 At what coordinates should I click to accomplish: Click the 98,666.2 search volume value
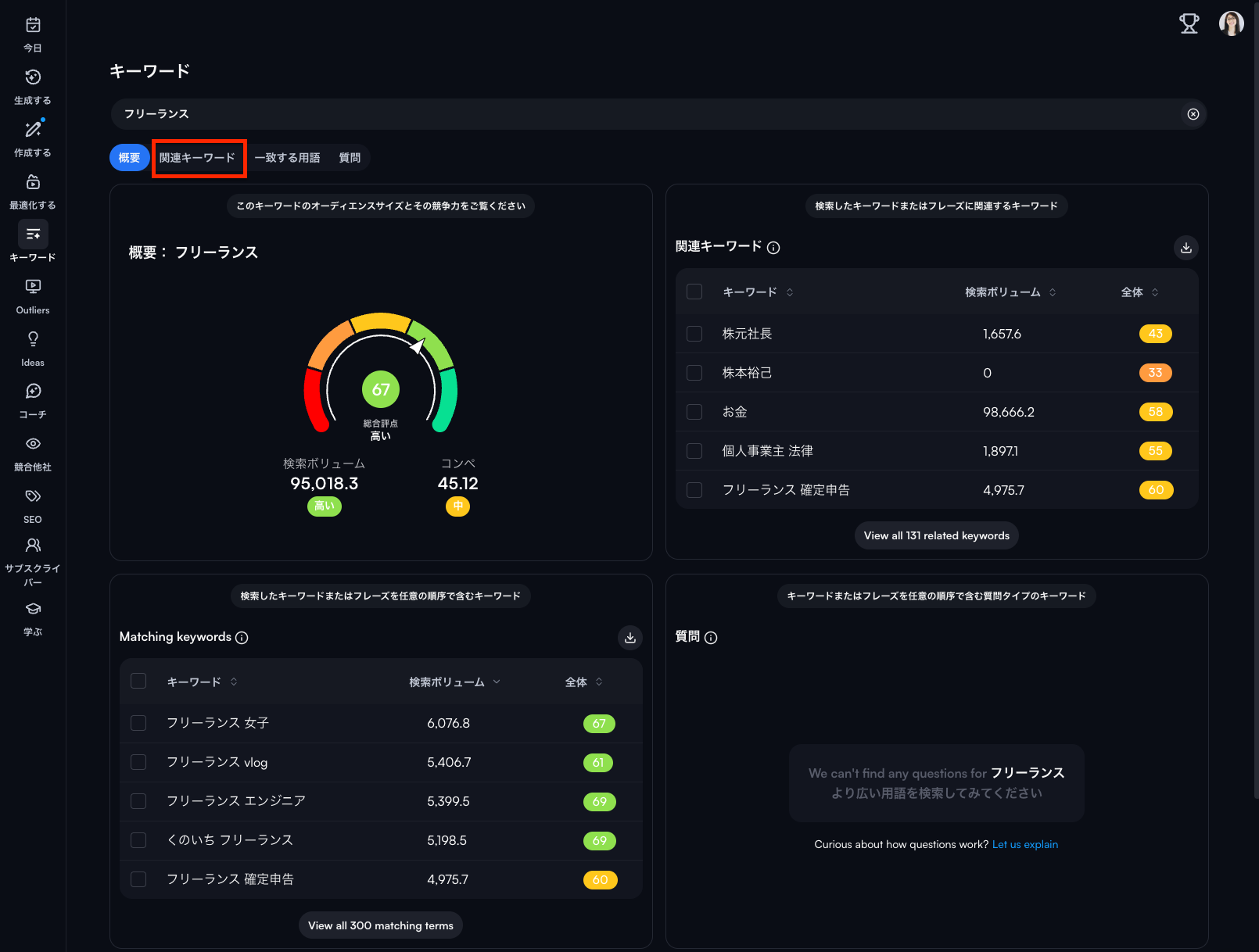1009,412
